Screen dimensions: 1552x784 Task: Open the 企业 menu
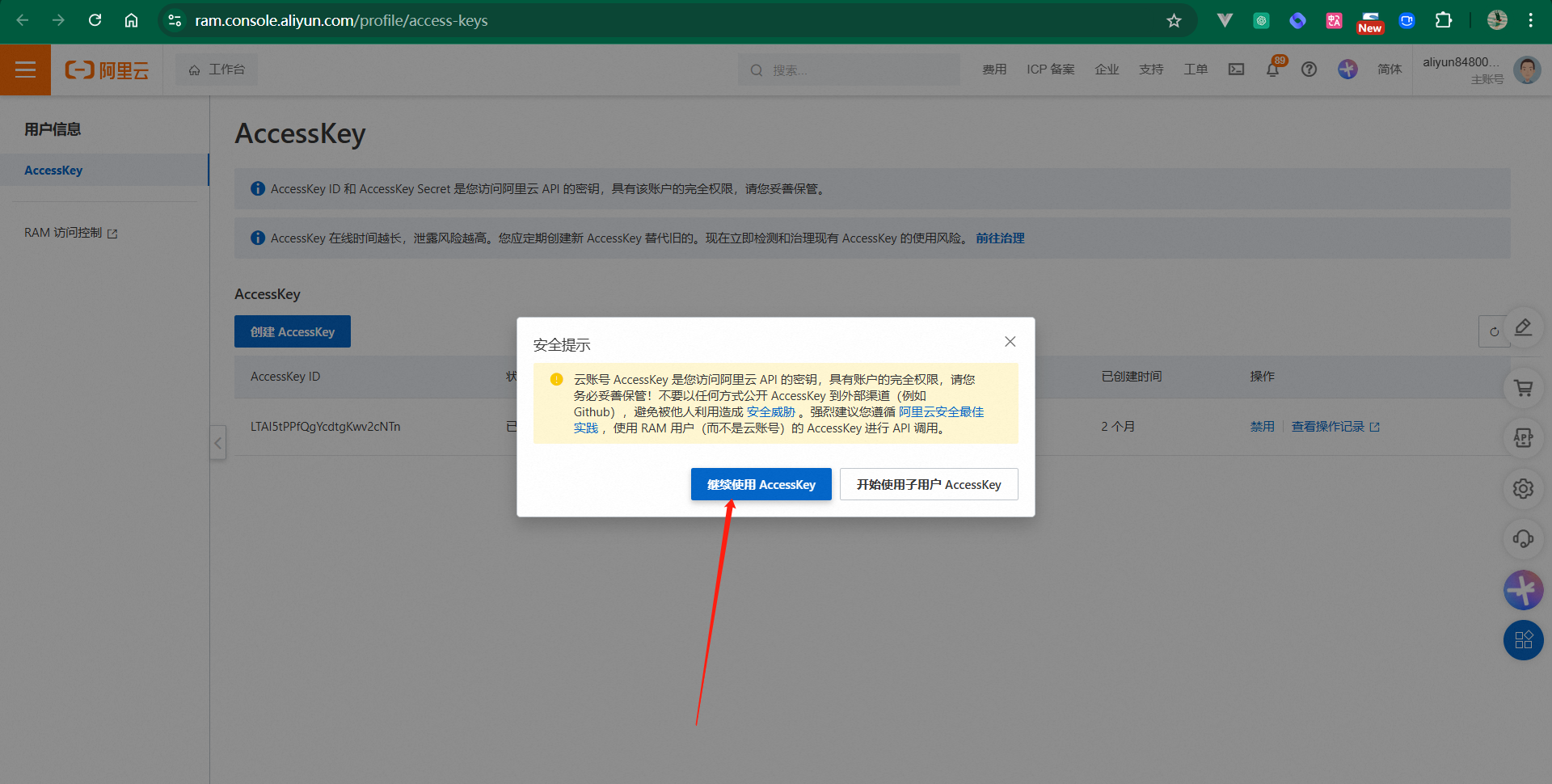pyautogui.click(x=1107, y=70)
